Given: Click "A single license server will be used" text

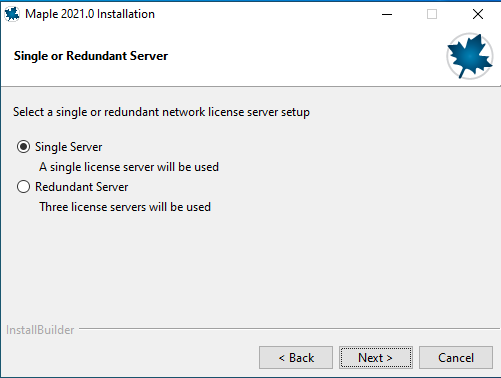Looking at the screenshot, I should coord(129,167).
